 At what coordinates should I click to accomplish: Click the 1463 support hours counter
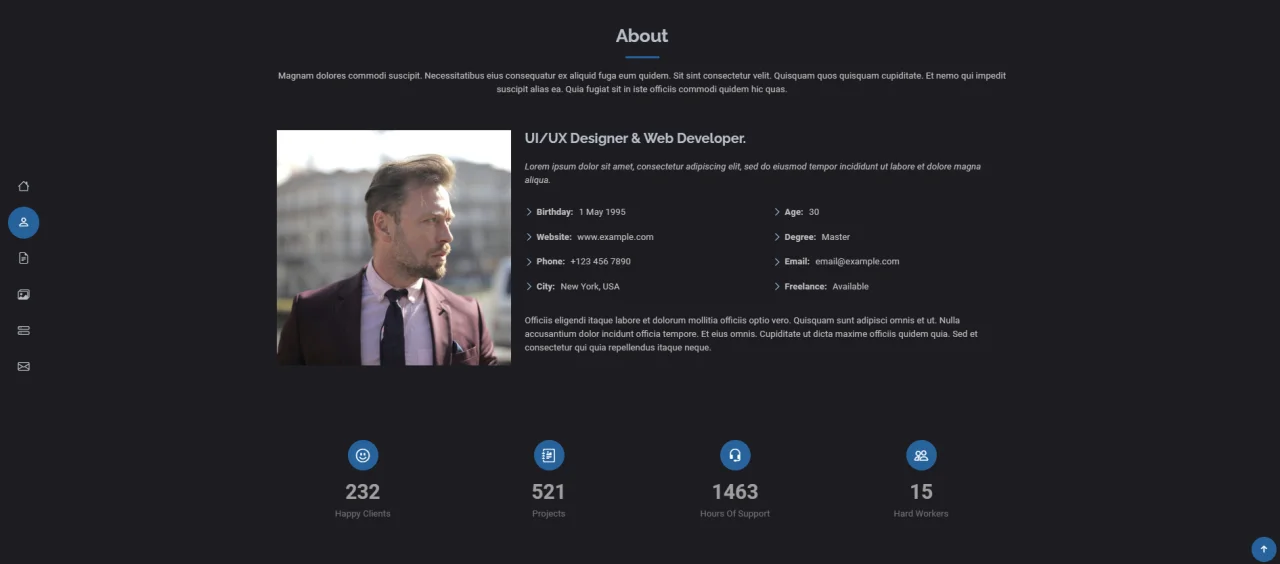click(735, 492)
